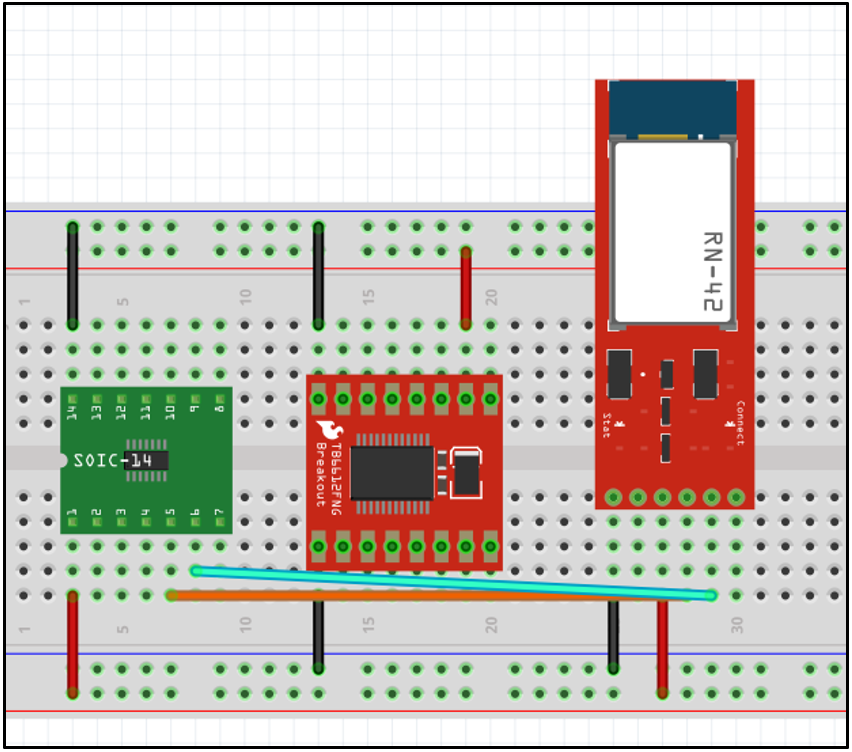Image resolution: width=852 pixels, height=752 pixels.
Task: Click the red wire below the RN-42 module
Action: coord(662,648)
